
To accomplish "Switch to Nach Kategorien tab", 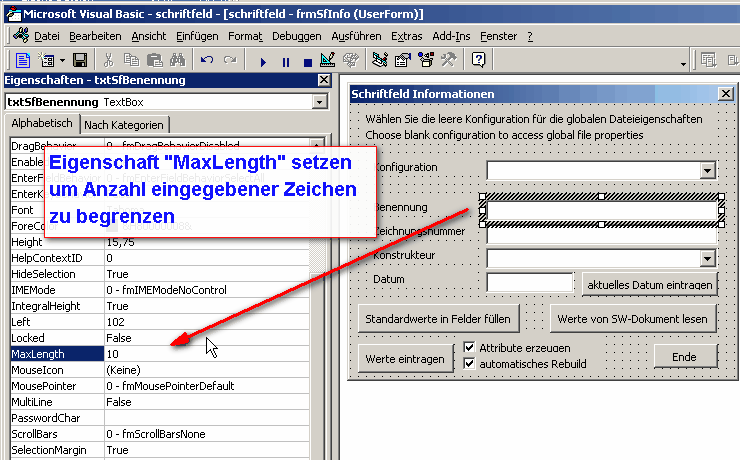I will click(x=124, y=125).
